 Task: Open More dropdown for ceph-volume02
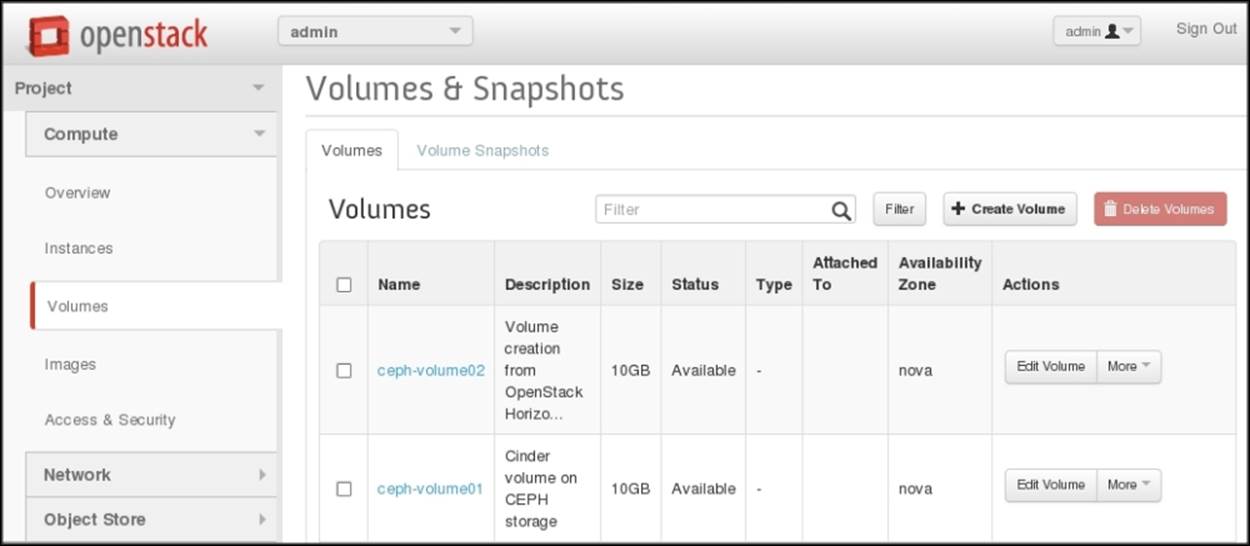pyautogui.click(x=1129, y=367)
